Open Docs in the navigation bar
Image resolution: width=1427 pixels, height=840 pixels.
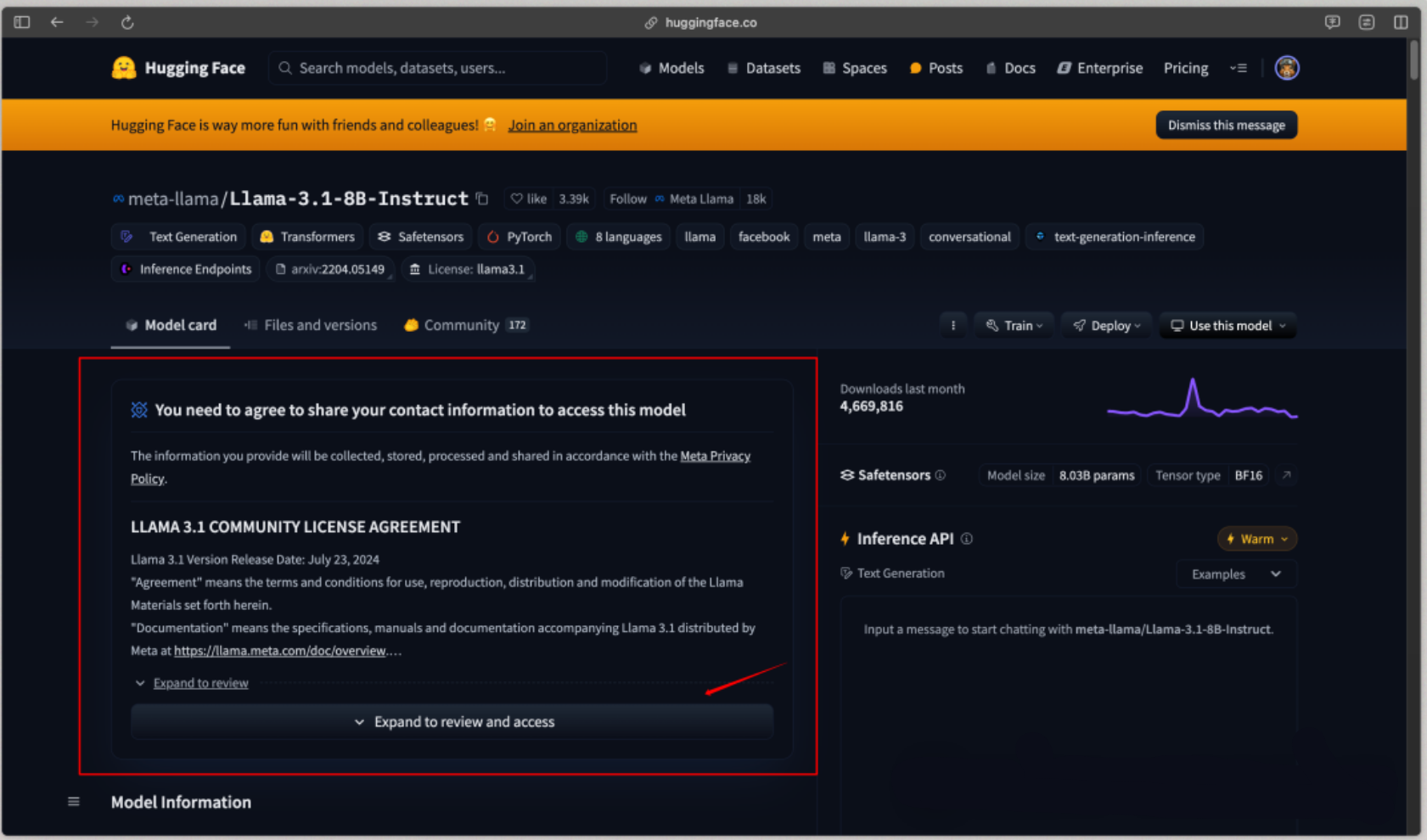pos(1010,68)
